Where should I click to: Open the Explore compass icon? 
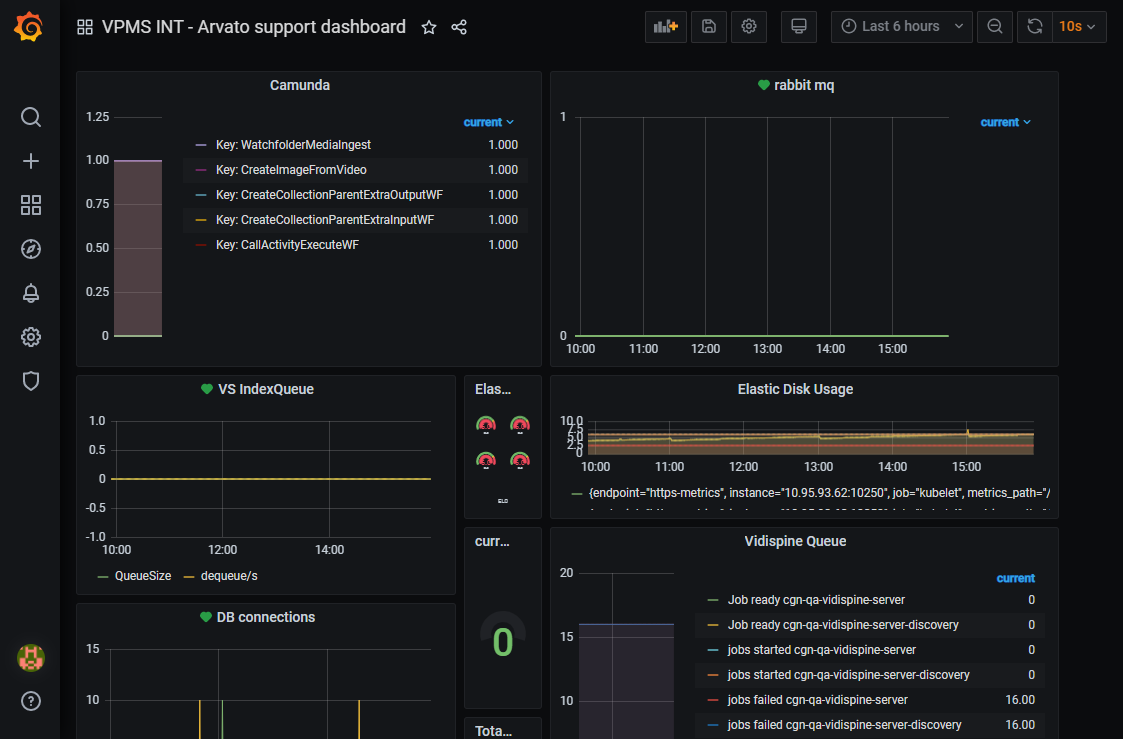[x=31, y=249]
